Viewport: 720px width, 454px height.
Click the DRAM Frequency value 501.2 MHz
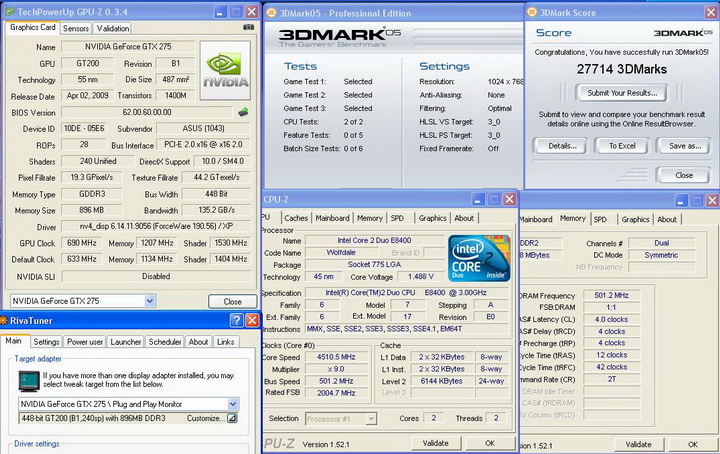tap(611, 295)
